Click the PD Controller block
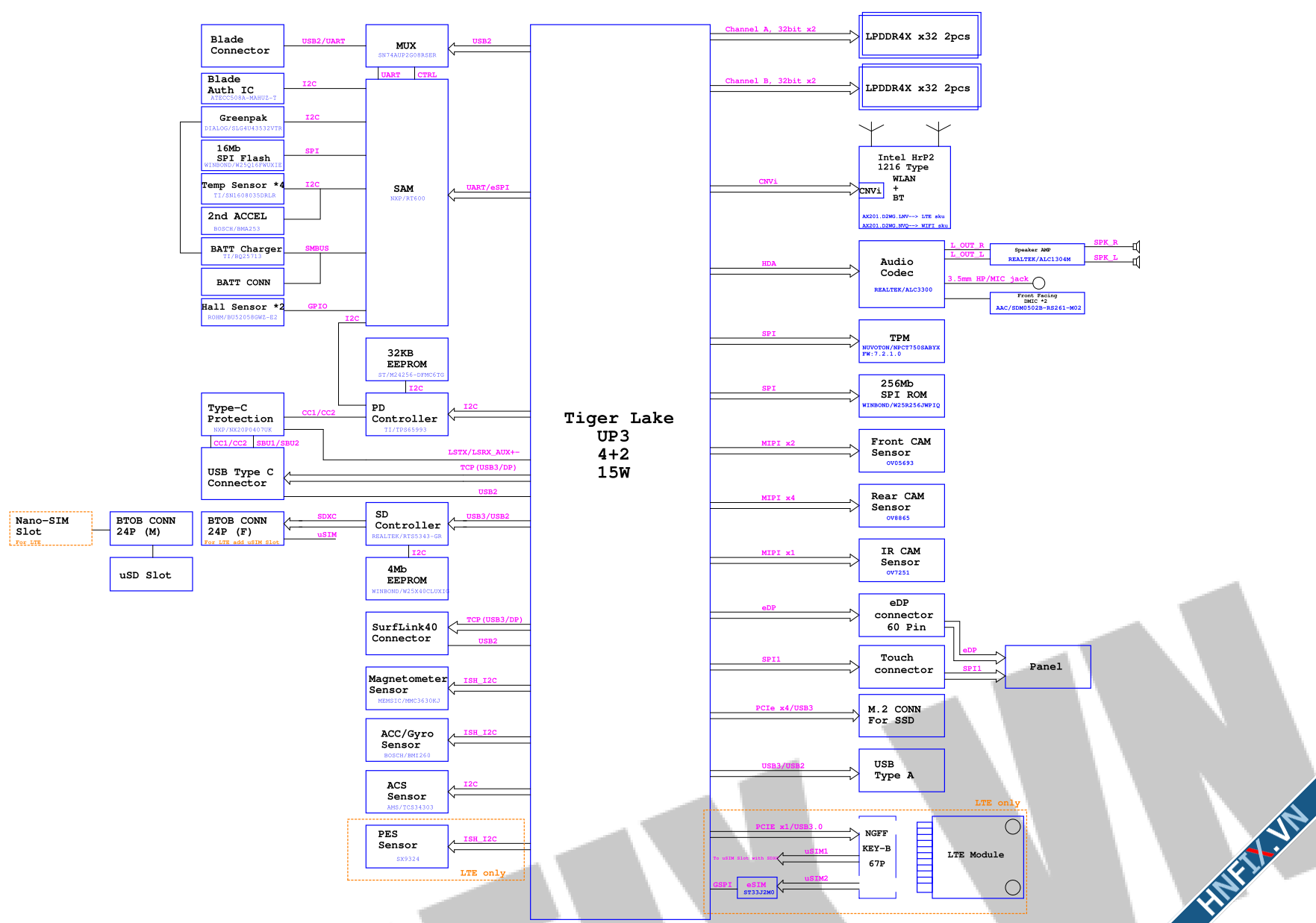Viewport: 1316px width, 923px height. click(406, 414)
